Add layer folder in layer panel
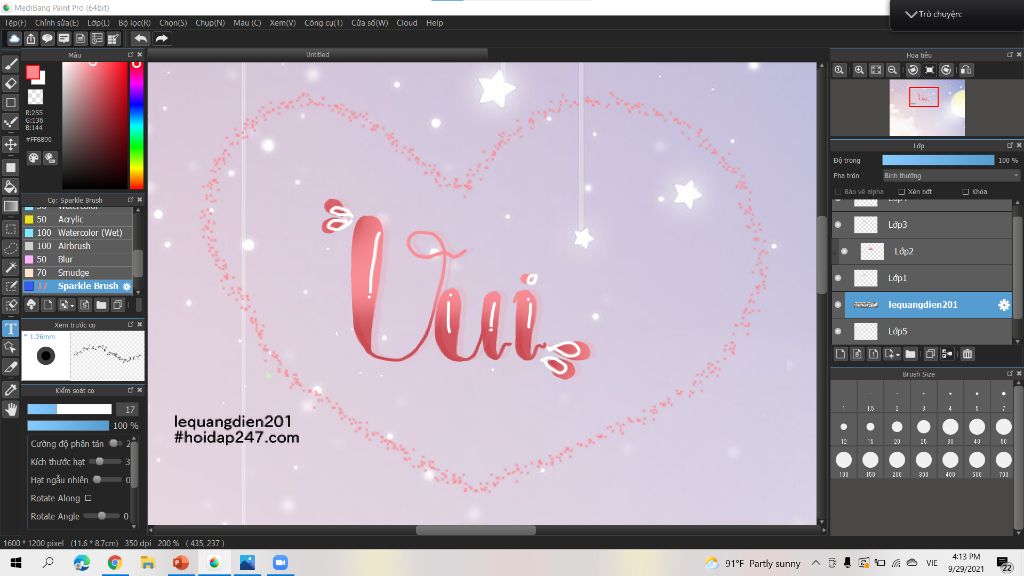Image resolution: width=1024 pixels, height=576 pixels. pos(910,354)
